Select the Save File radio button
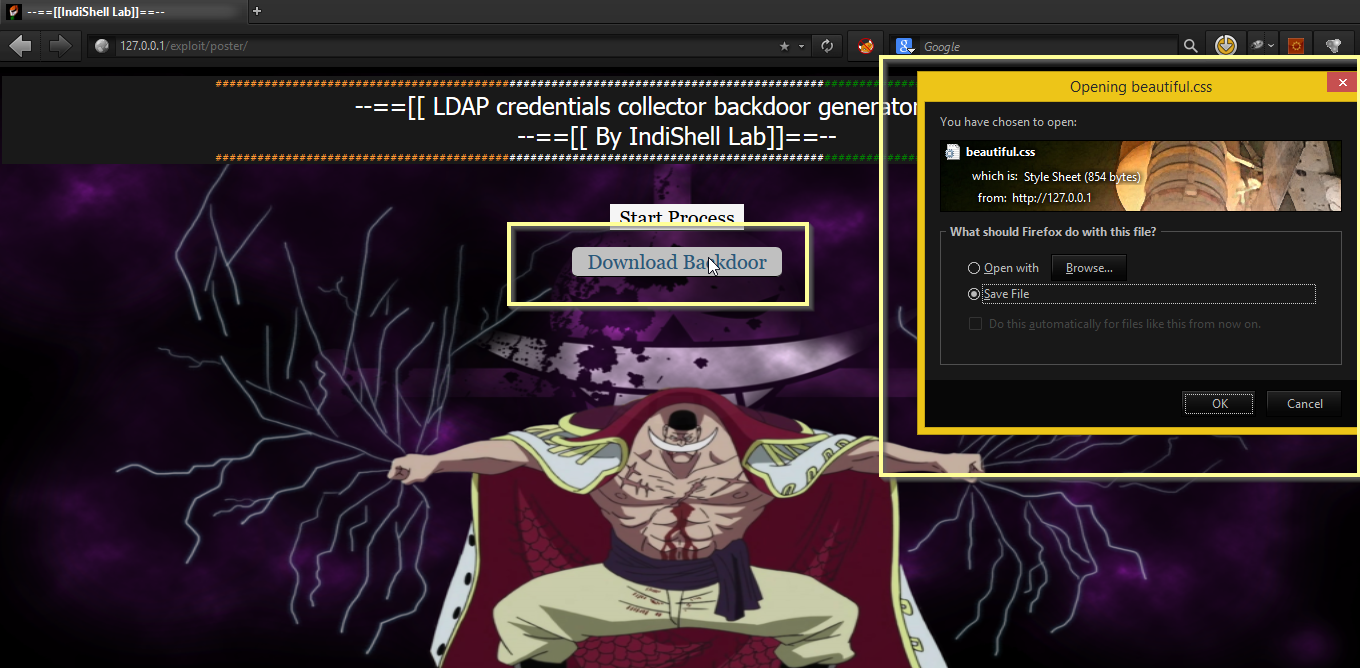This screenshot has height=668, width=1360. point(974,294)
